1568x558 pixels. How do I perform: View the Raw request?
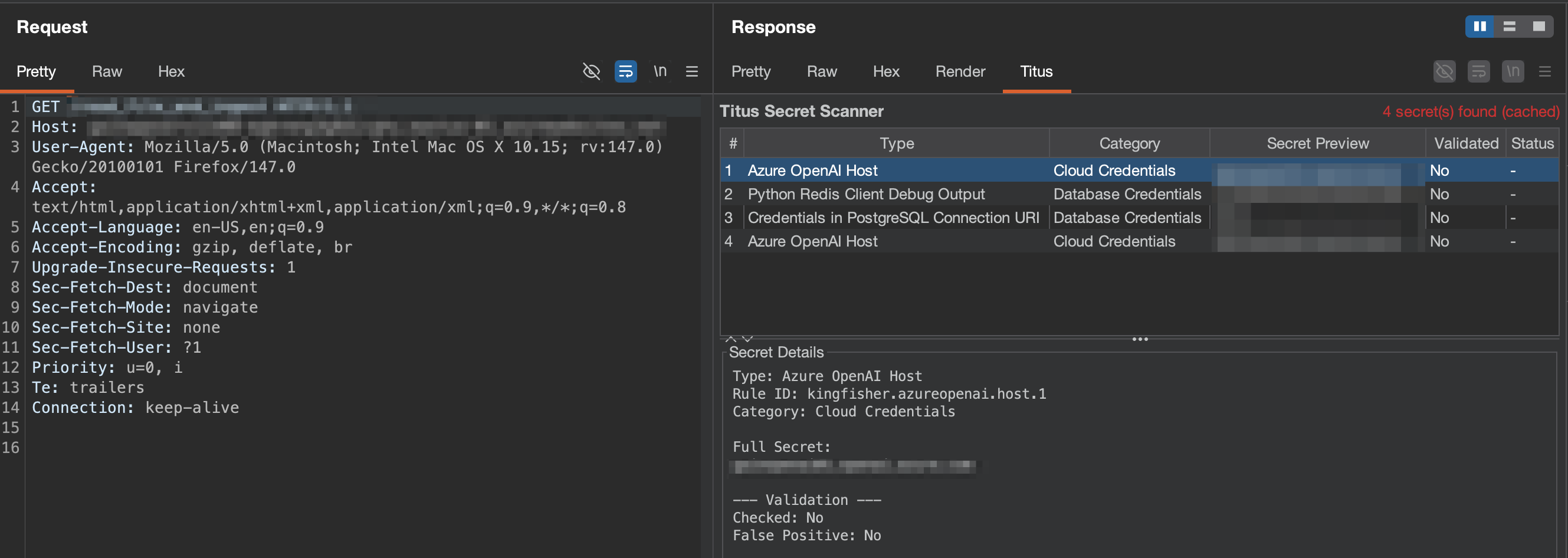[x=107, y=71]
